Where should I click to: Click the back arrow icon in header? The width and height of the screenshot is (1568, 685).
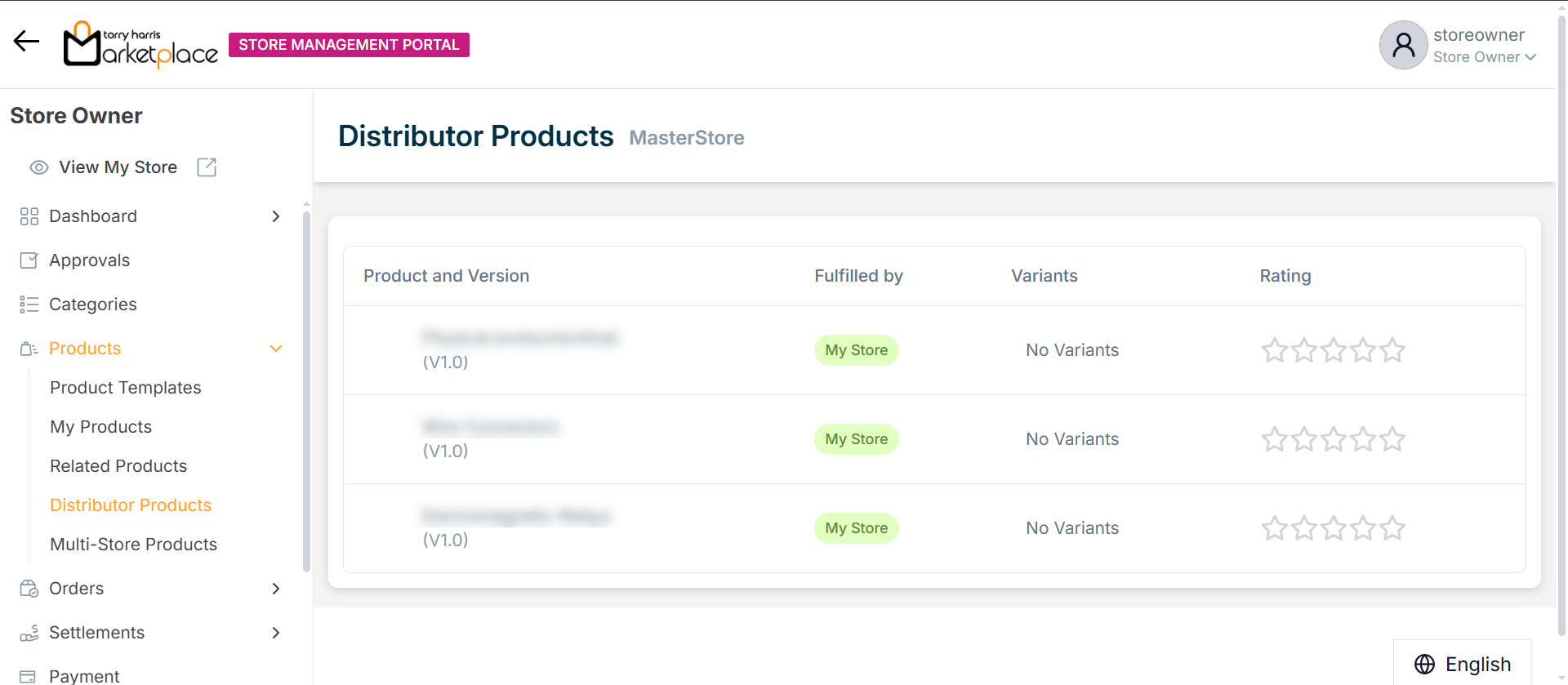(x=26, y=42)
